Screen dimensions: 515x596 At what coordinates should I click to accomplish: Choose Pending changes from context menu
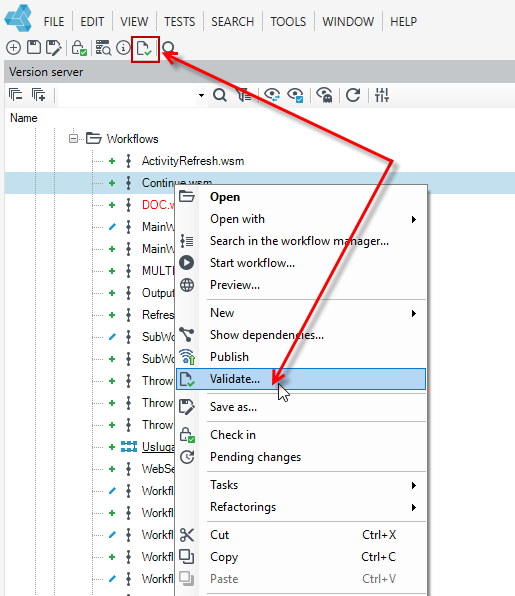pyautogui.click(x=301, y=457)
